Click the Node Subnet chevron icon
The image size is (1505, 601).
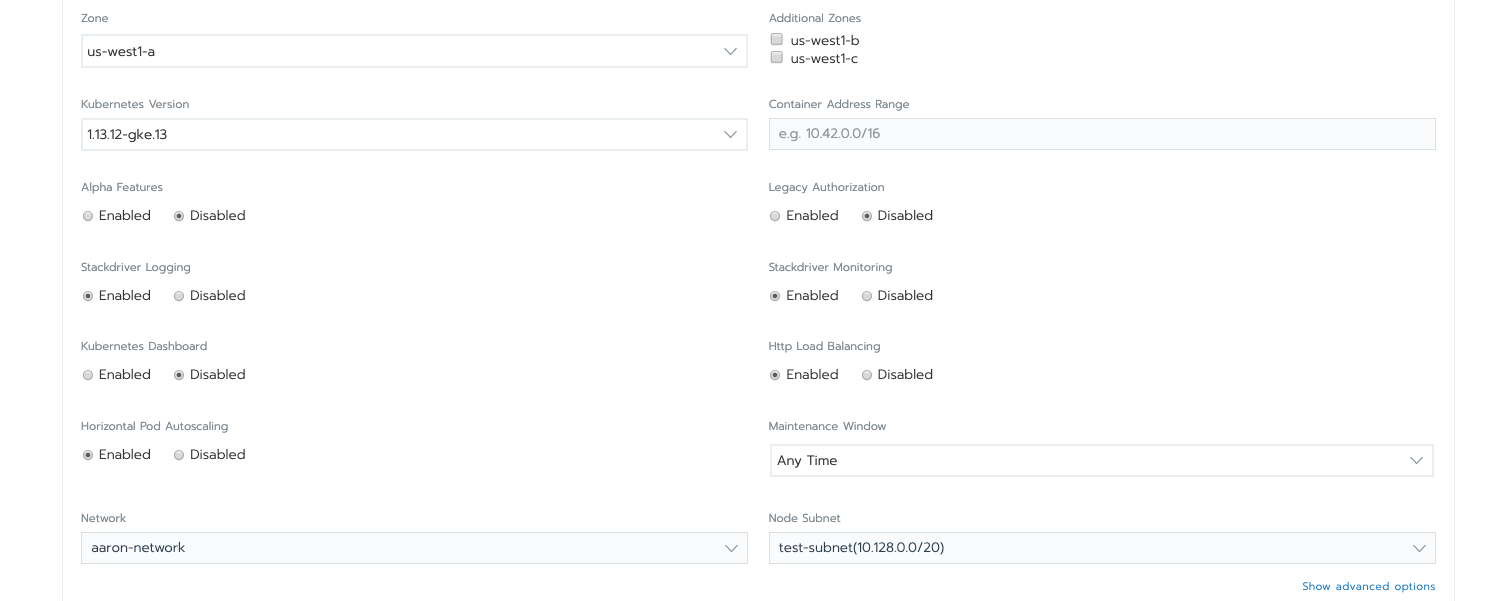coord(1419,548)
